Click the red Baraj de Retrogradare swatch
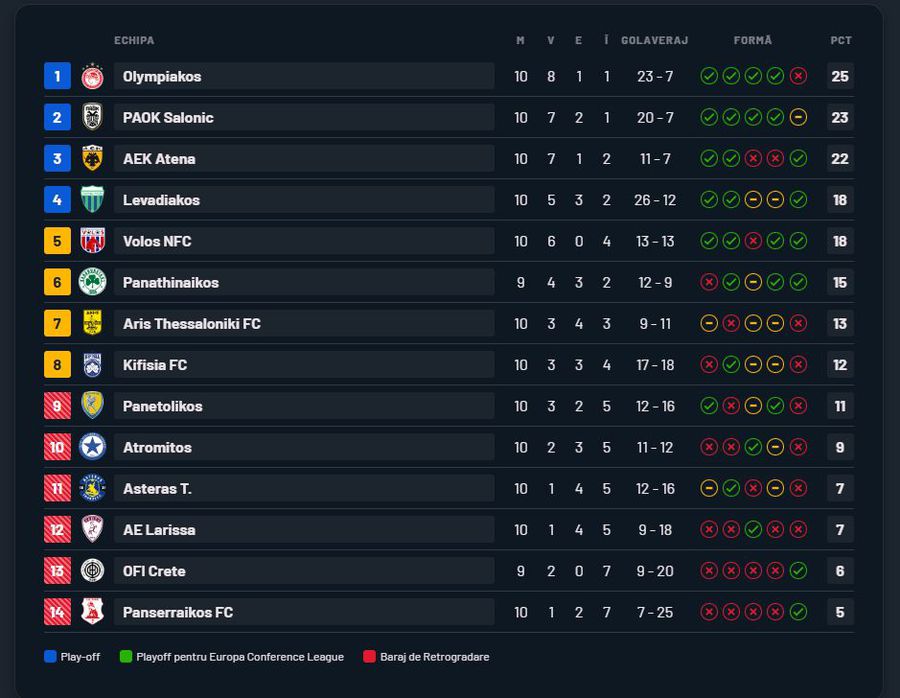Viewport: 900px width, 698px height. click(370, 657)
